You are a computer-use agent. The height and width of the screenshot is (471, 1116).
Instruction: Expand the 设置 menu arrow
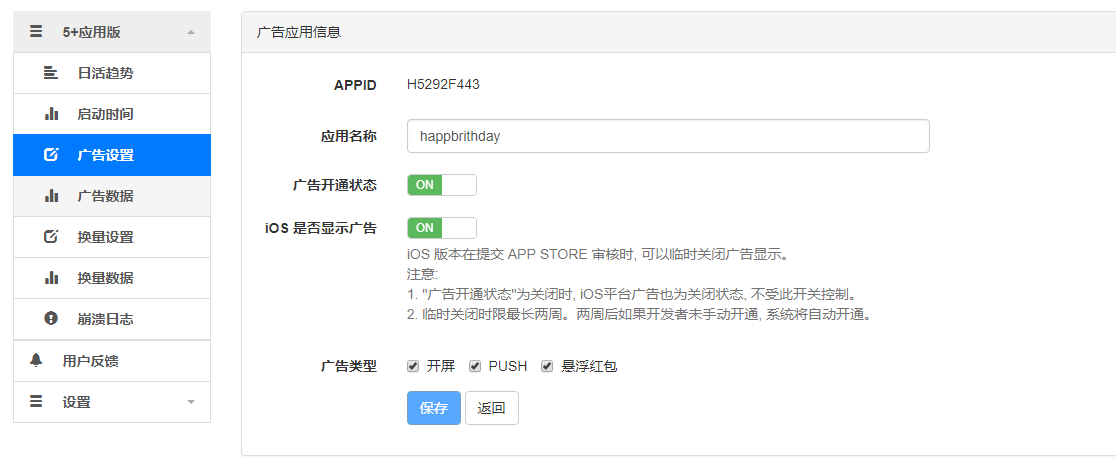[190, 402]
